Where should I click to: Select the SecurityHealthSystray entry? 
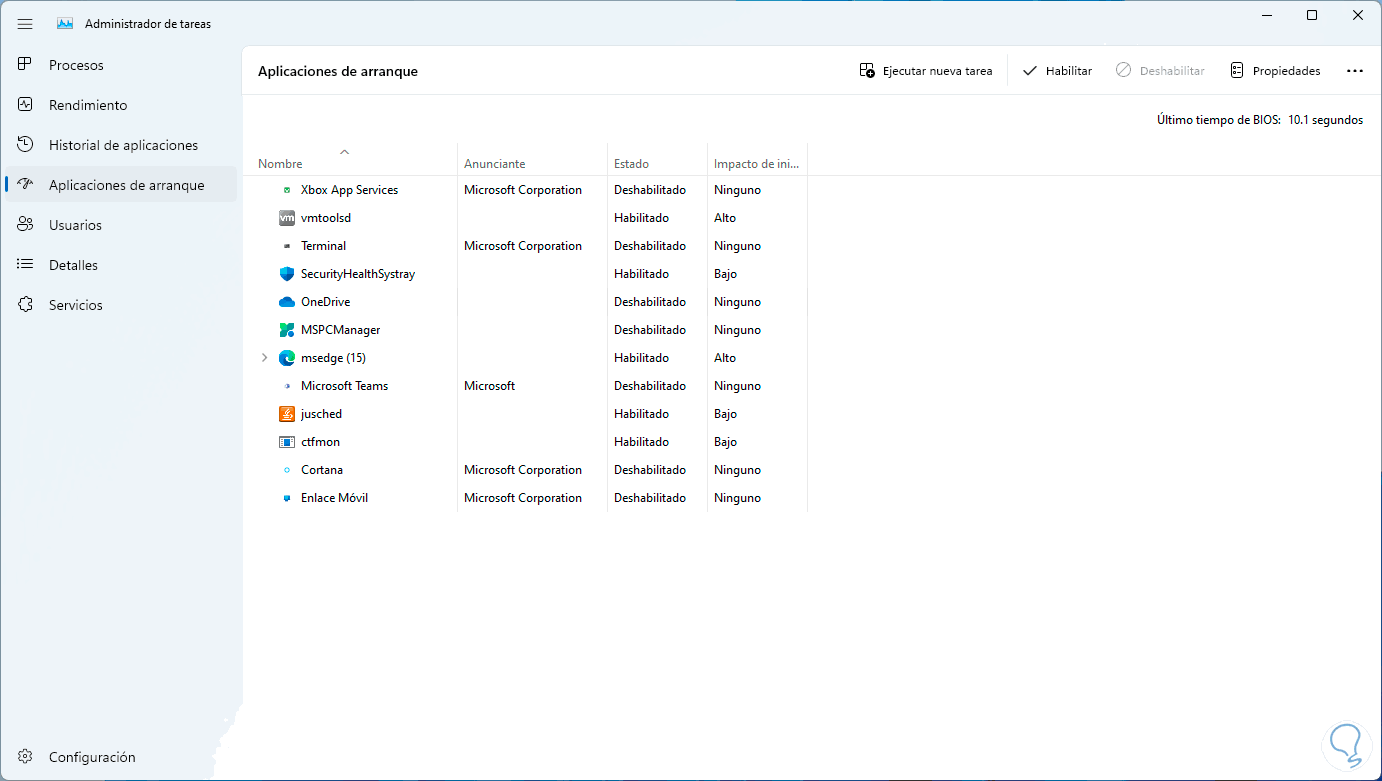(358, 274)
